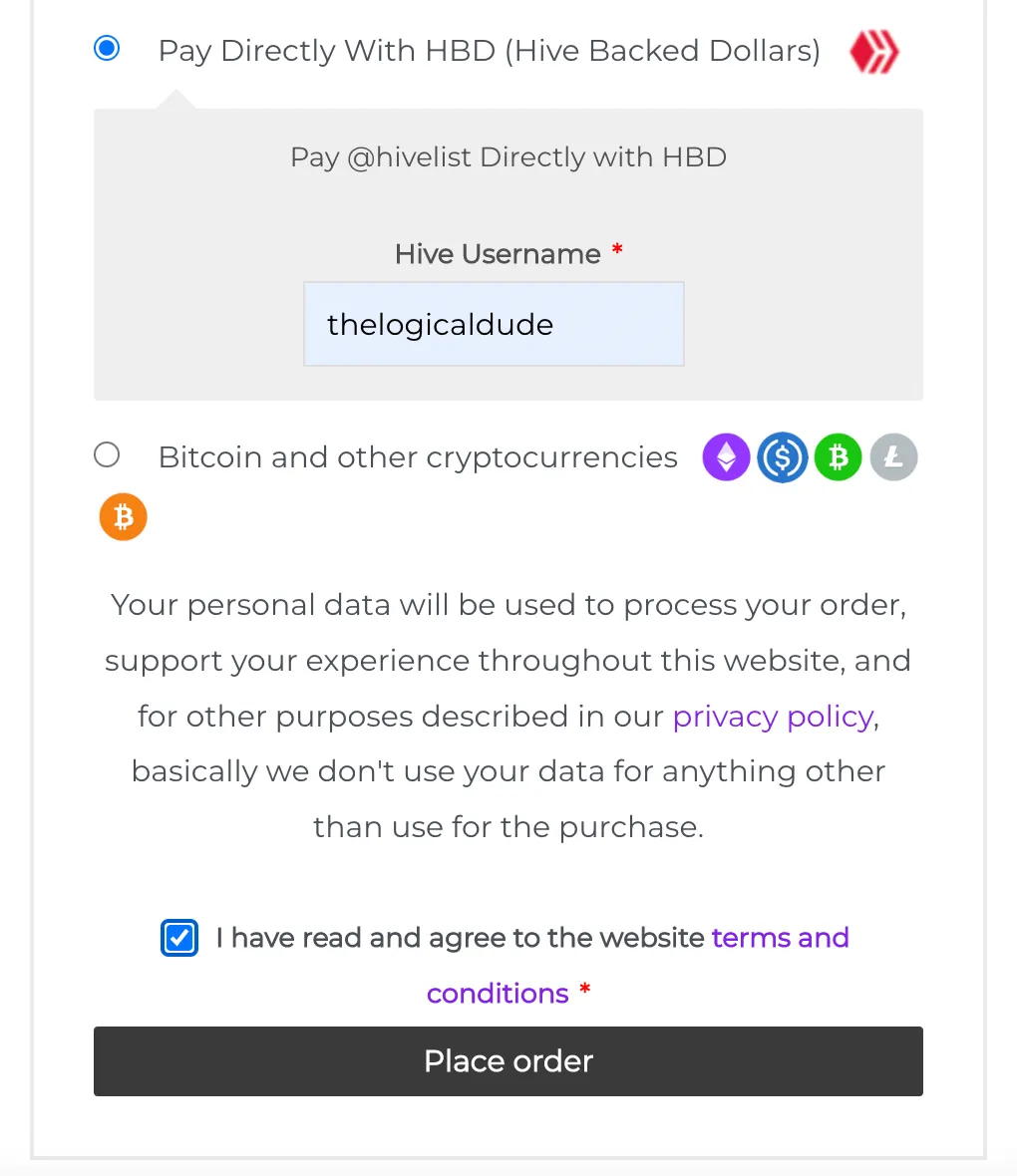Open the privacy policy link

pyautogui.click(x=773, y=717)
